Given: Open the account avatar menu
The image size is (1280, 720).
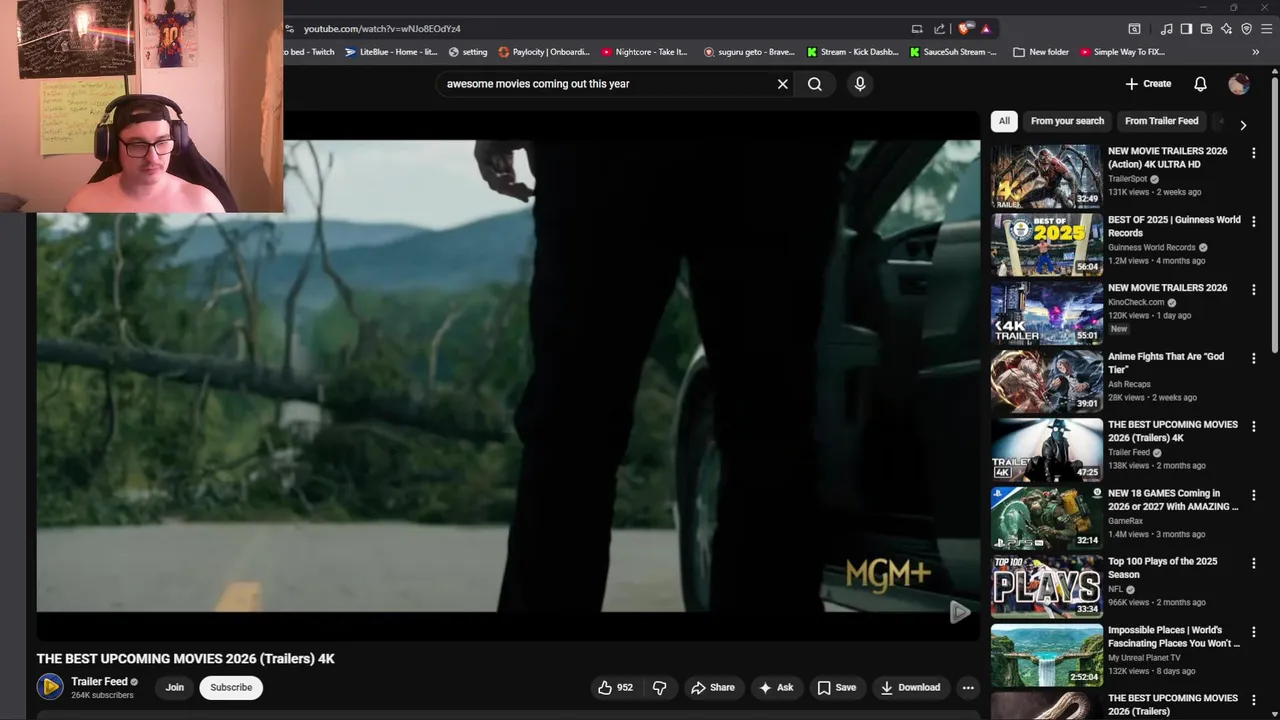Looking at the screenshot, I should pos(1239,84).
